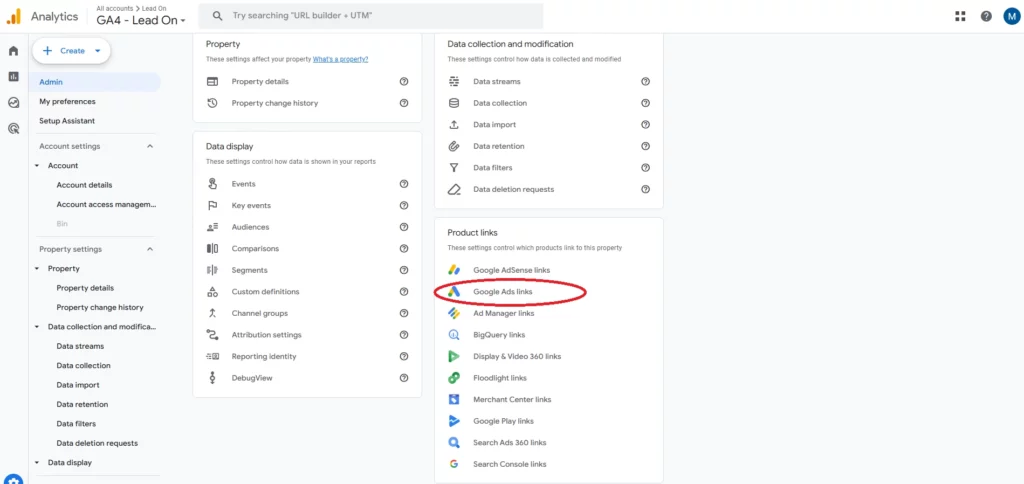Click the Floodlight links icon

(x=454, y=378)
